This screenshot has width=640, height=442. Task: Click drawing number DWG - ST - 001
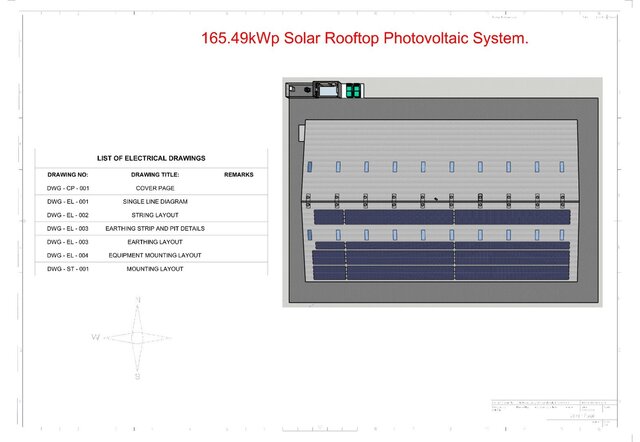pyautogui.click(x=68, y=269)
